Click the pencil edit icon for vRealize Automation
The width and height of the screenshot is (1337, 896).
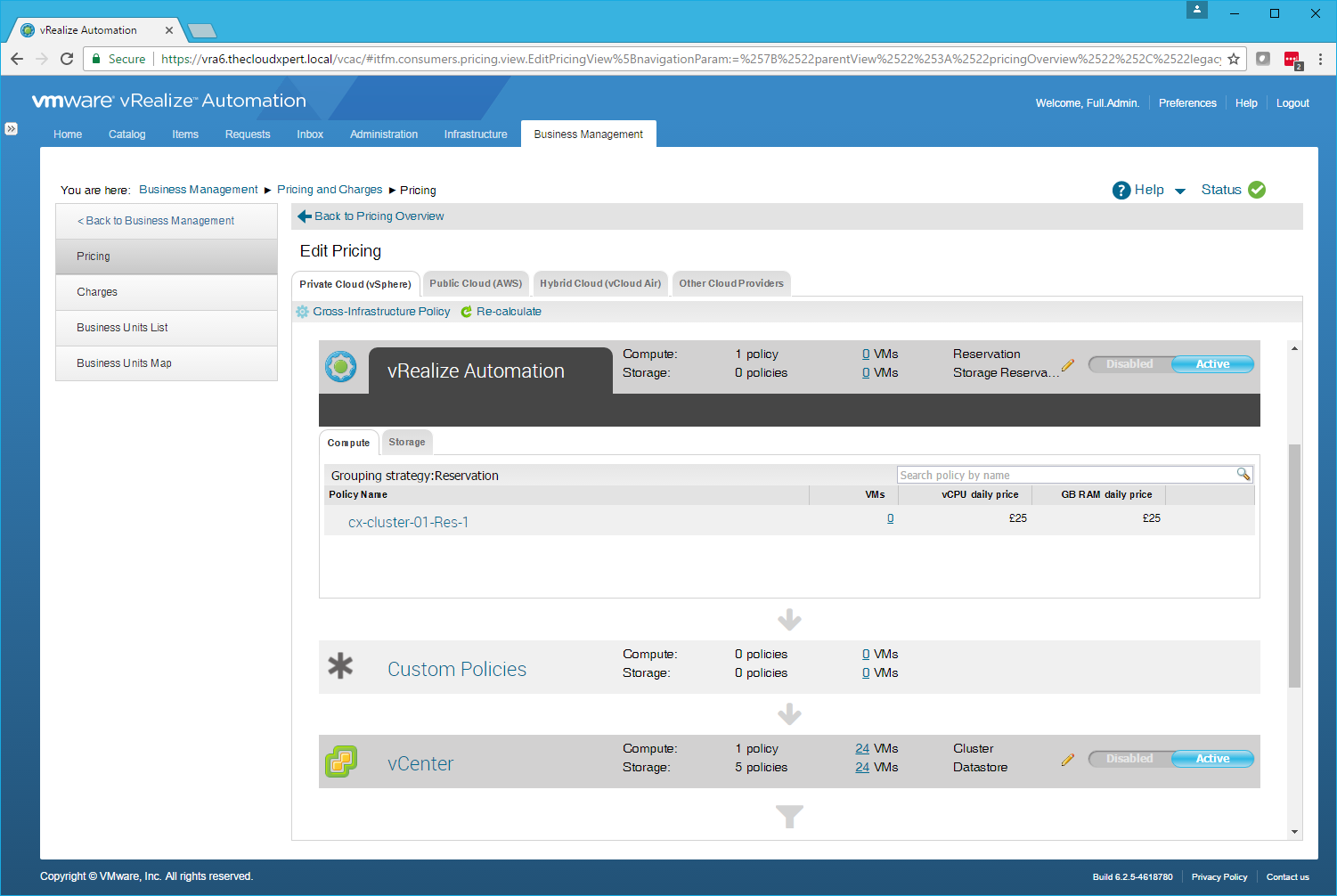point(1068,365)
